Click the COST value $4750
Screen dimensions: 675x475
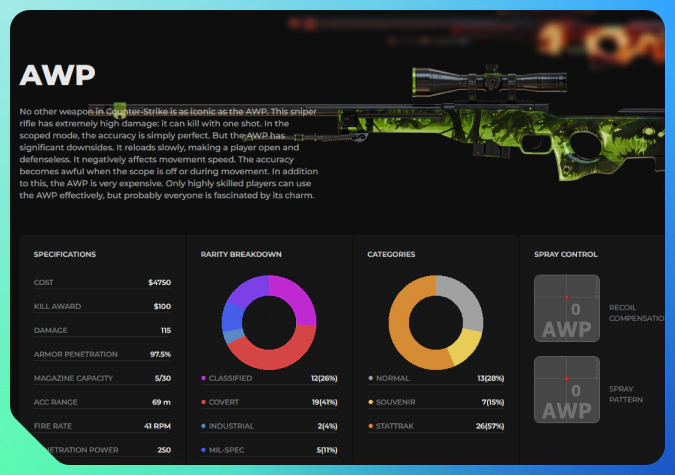(x=159, y=283)
